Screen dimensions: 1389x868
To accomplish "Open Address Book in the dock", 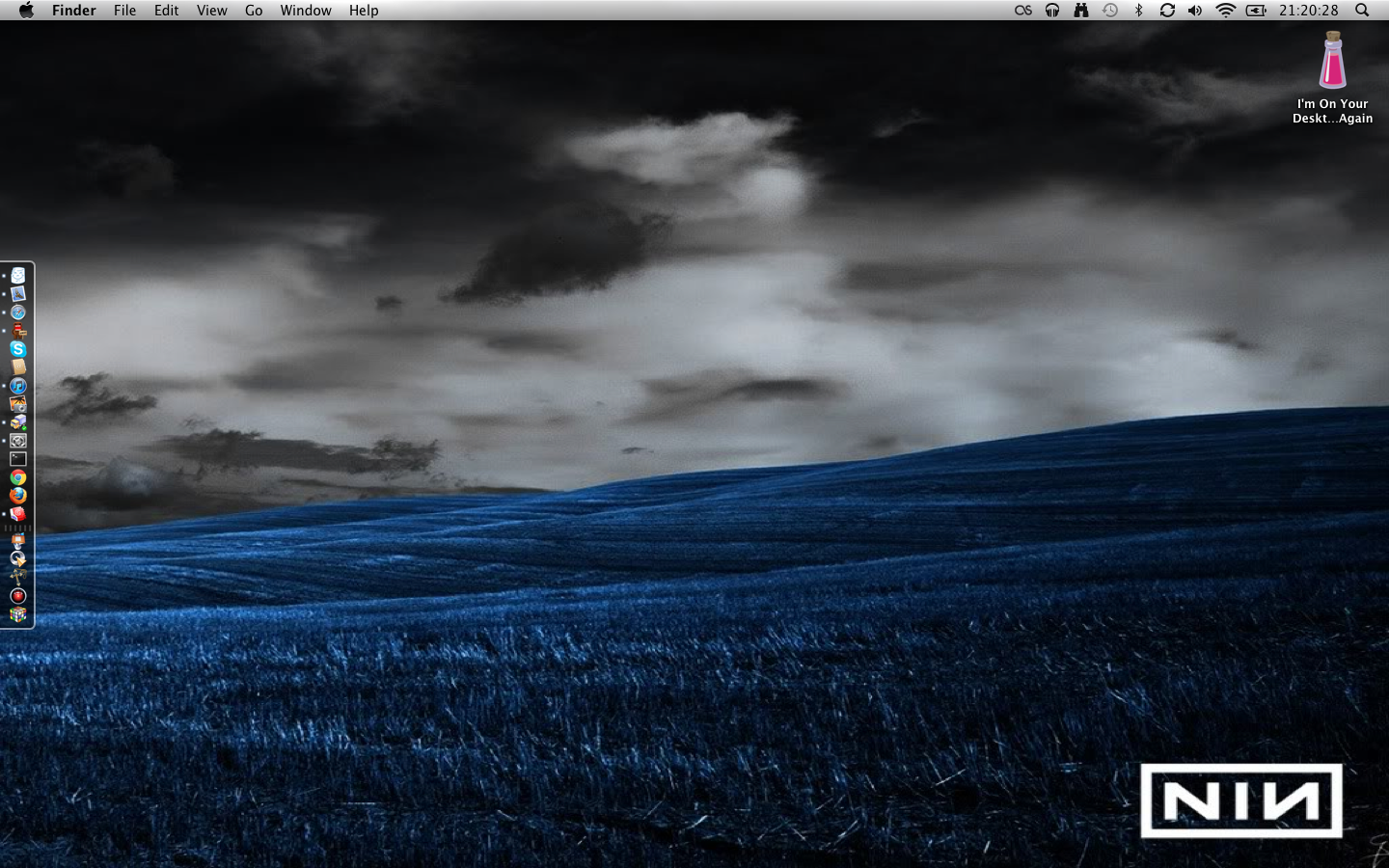I will pyautogui.click(x=17, y=367).
